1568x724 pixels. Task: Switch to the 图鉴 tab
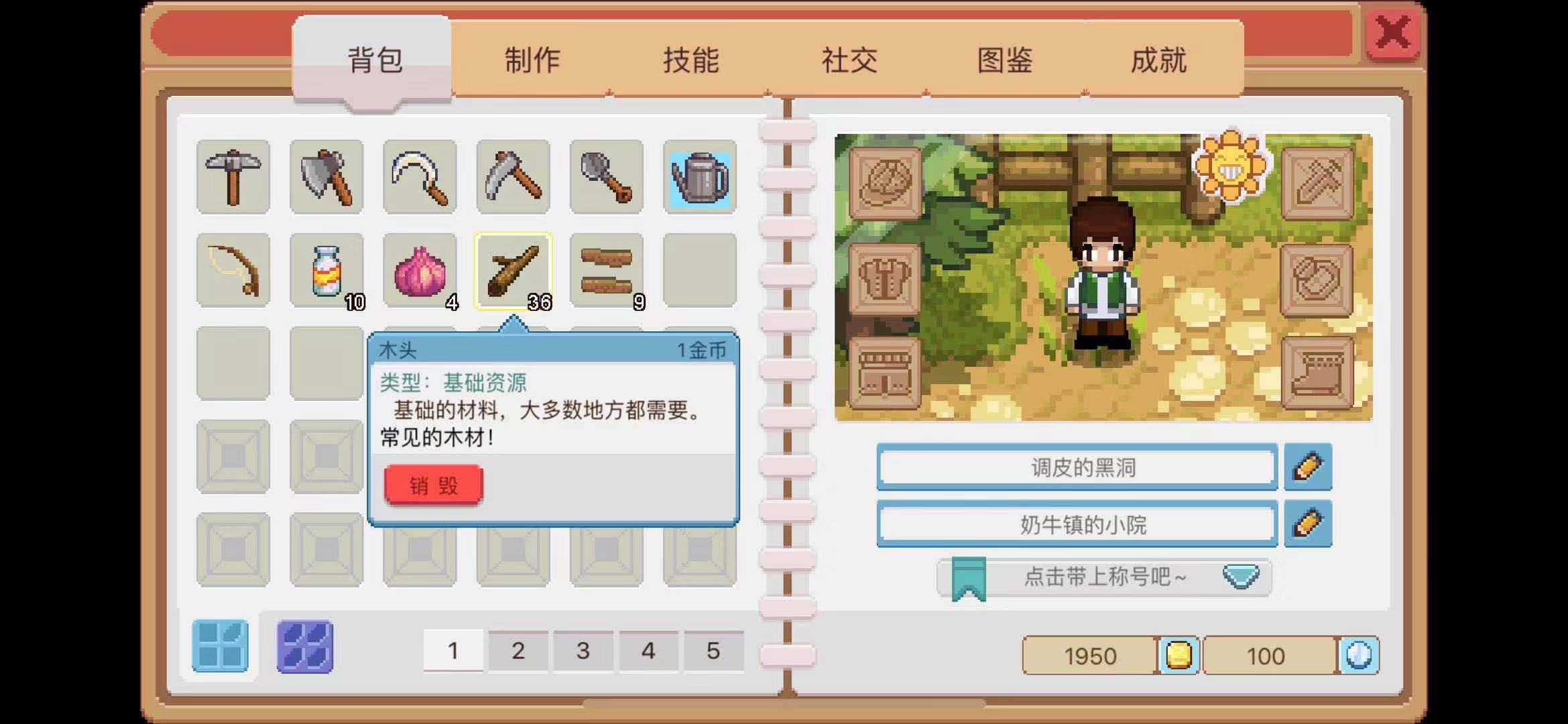(x=1004, y=60)
